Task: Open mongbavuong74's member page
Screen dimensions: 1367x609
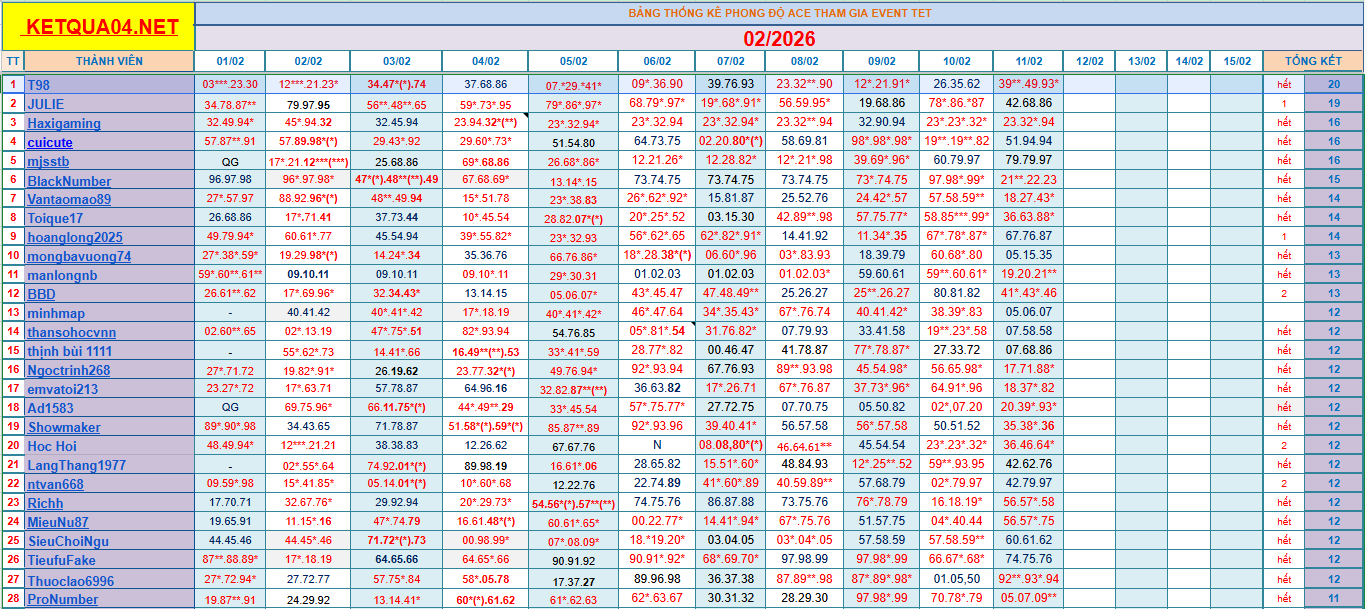Action: click(79, 256)
